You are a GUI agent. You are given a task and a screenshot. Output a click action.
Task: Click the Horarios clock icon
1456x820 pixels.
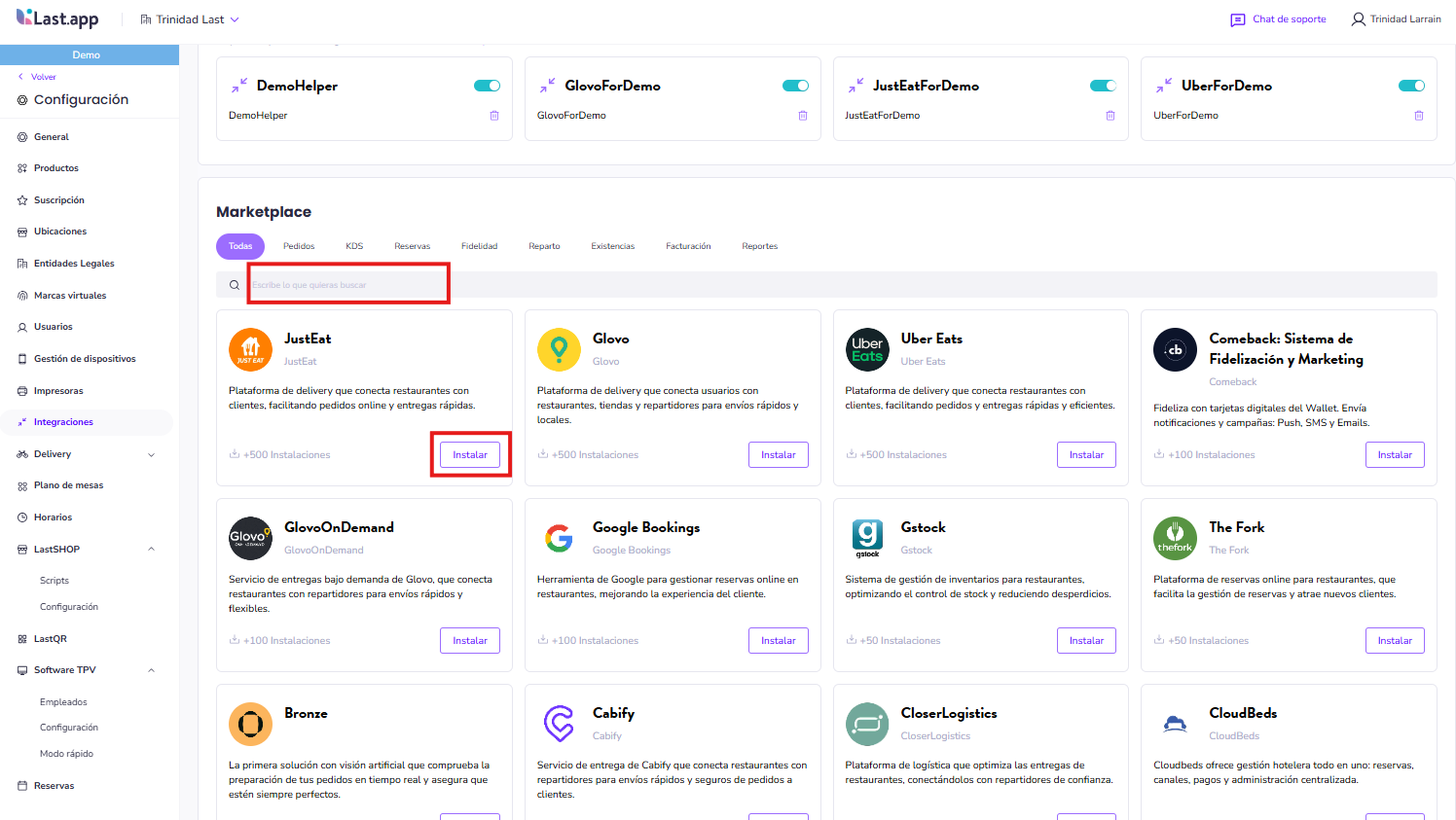[x=22, y=517]
